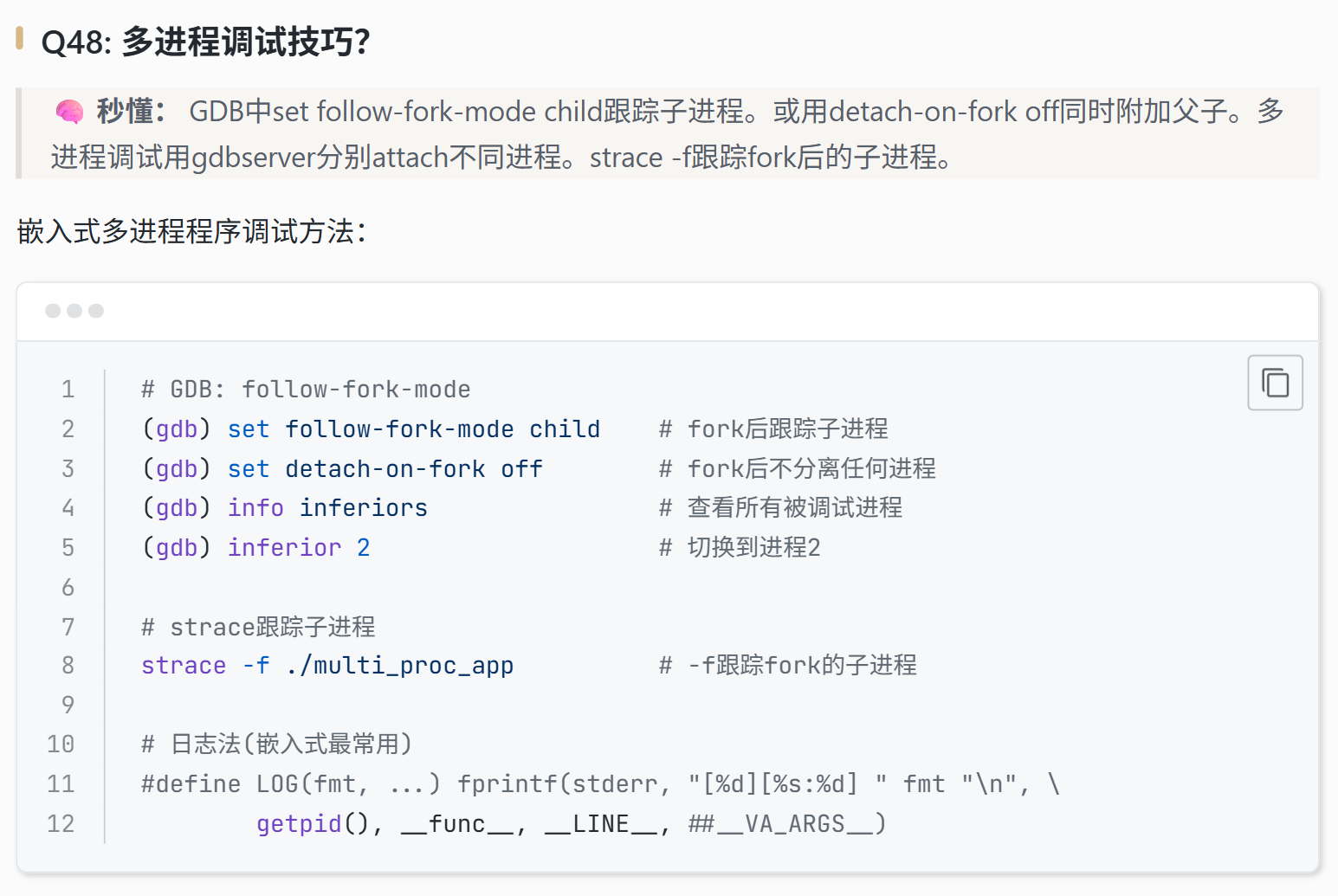Click the info inferiors command line
1338x896 pixels.
click(285, 508)
